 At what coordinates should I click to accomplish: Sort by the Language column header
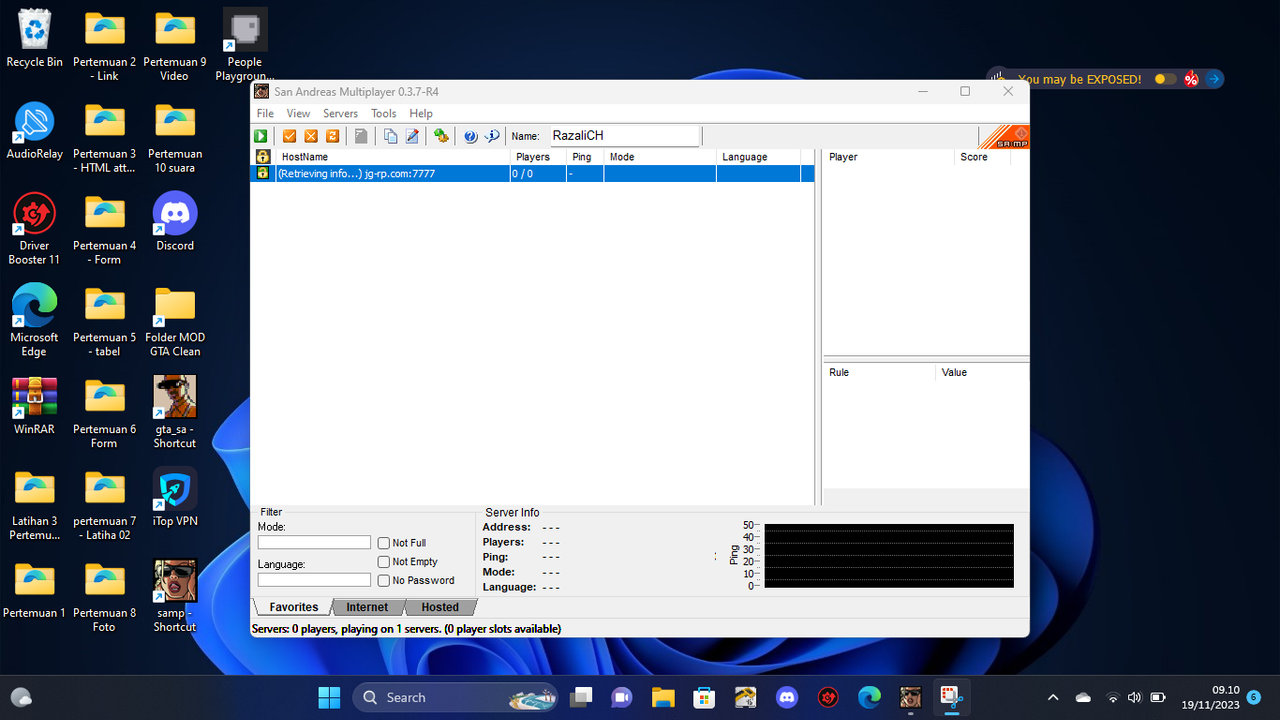758,157
